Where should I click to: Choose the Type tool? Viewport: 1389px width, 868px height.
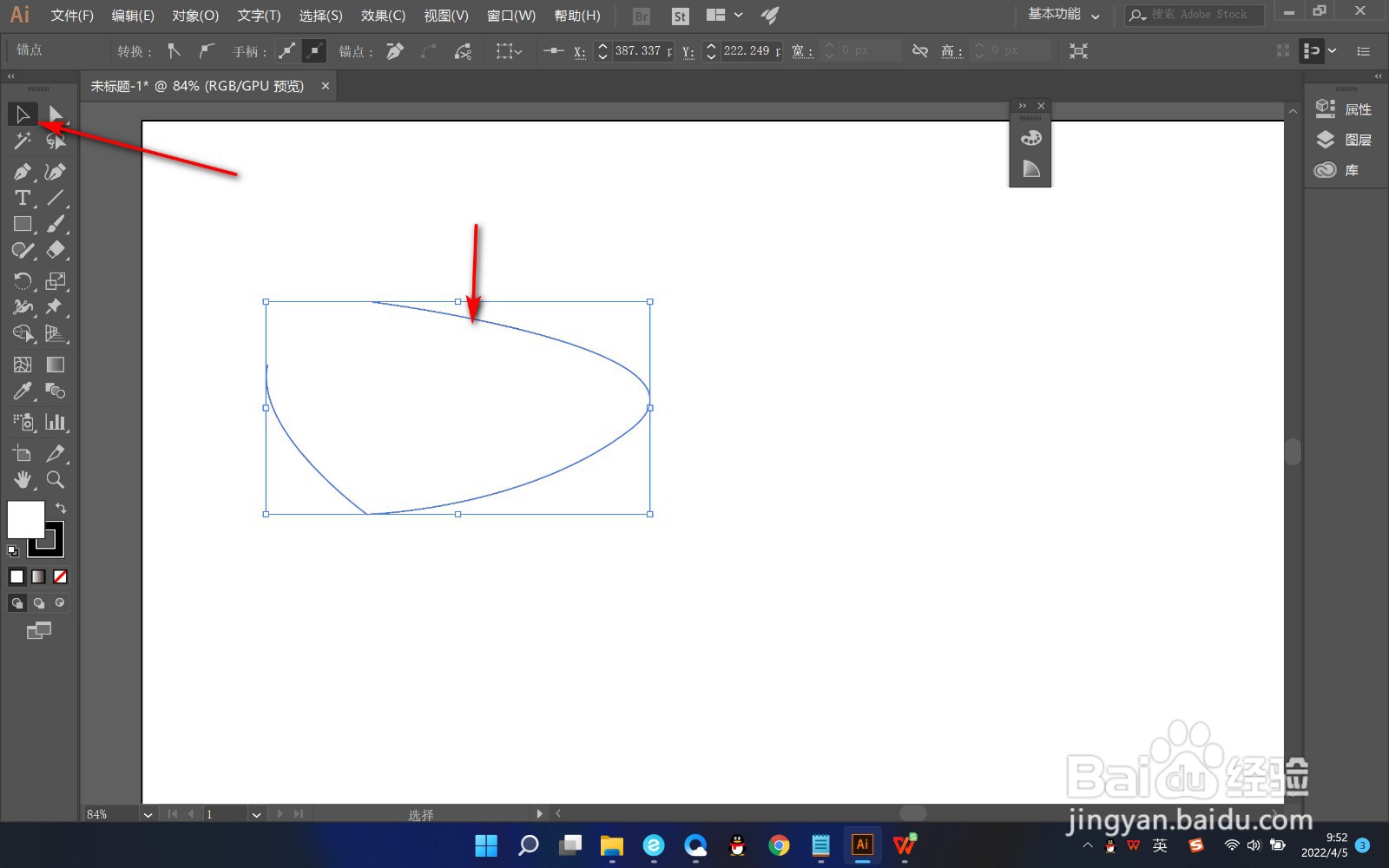(23, 198)
